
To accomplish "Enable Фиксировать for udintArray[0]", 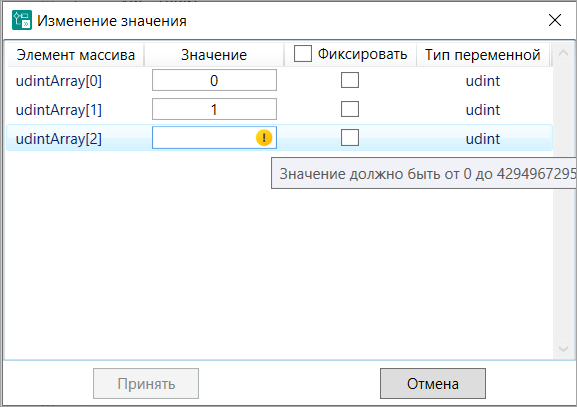I will tap(350, 80).
